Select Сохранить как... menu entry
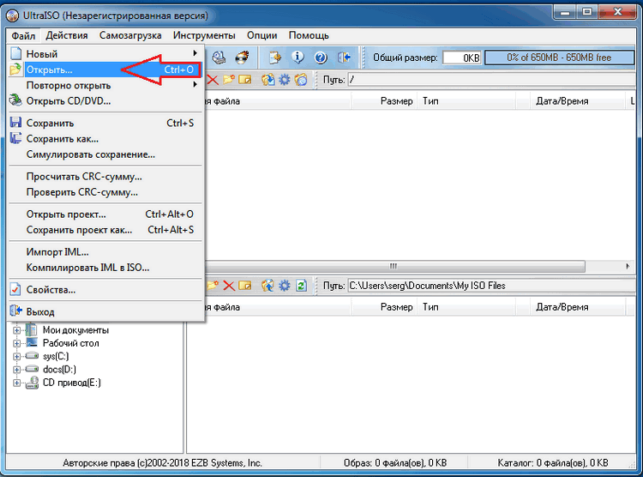The width and height of the screenshot is (643, 477). pyautogui.click(x=105, y=139)
